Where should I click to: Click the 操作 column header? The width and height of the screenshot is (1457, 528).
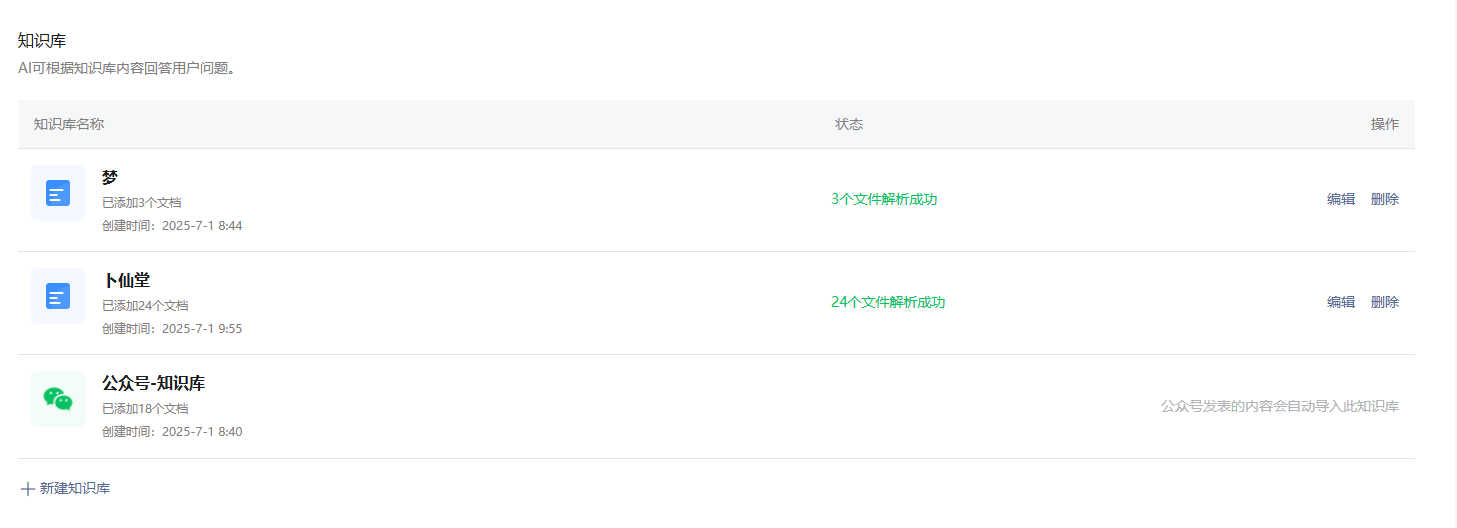coord(1385,124)
